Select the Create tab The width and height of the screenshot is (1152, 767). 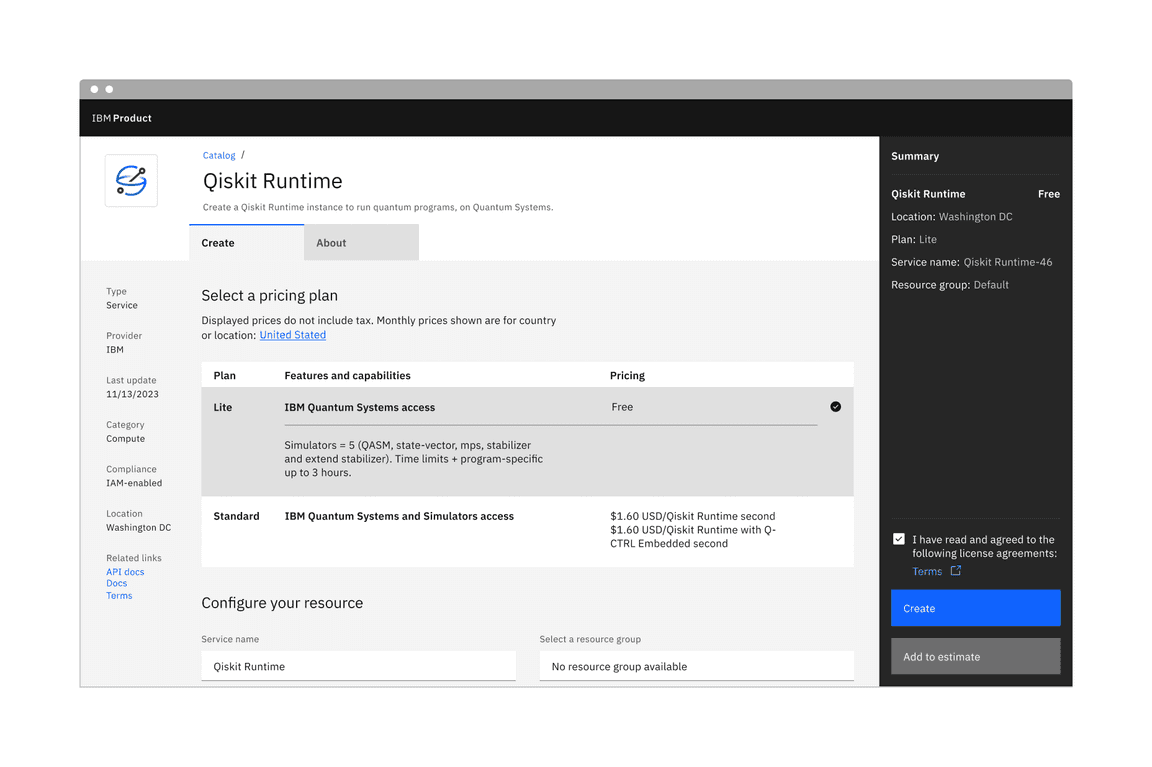click(217, 242)
